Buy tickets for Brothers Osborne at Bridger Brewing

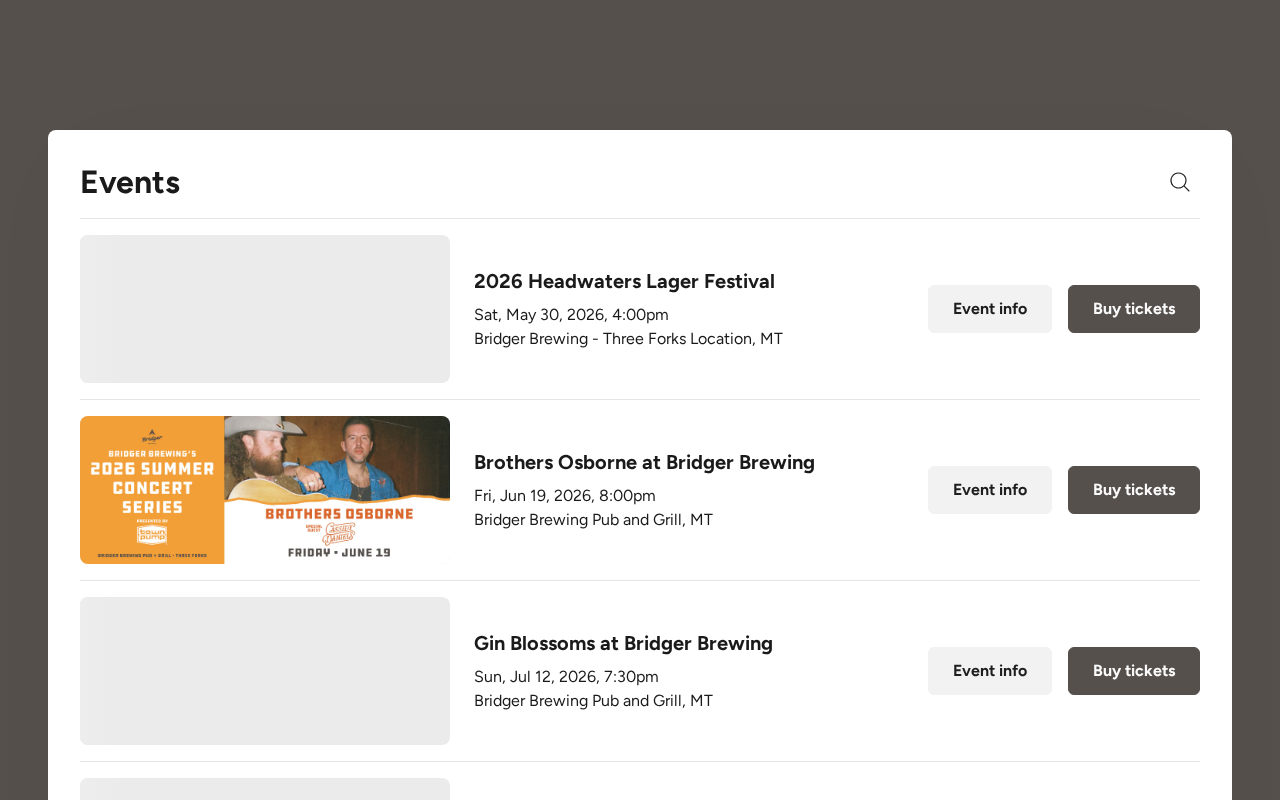coord(1134,490)
